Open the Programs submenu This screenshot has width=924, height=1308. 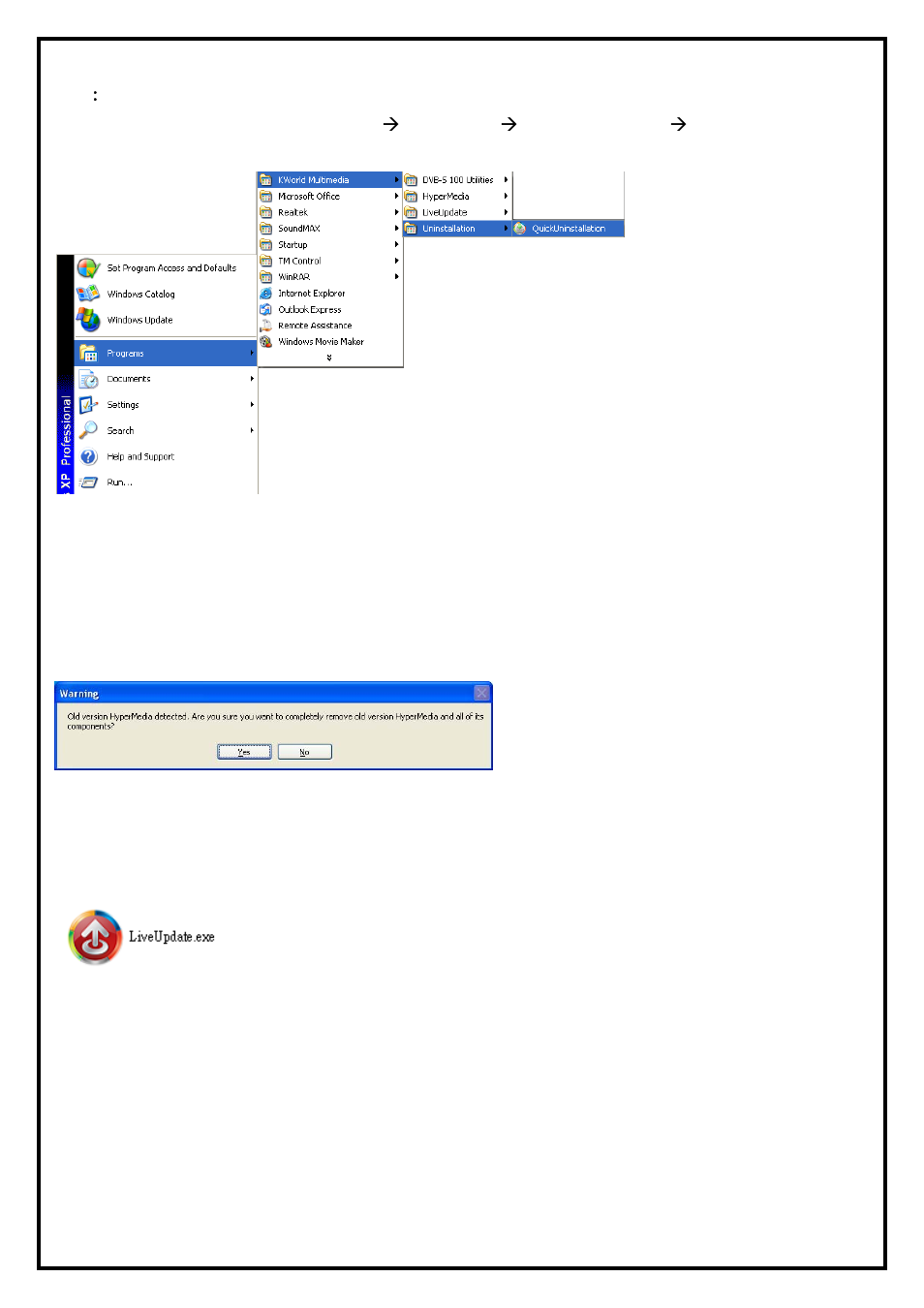pos(166,354)
